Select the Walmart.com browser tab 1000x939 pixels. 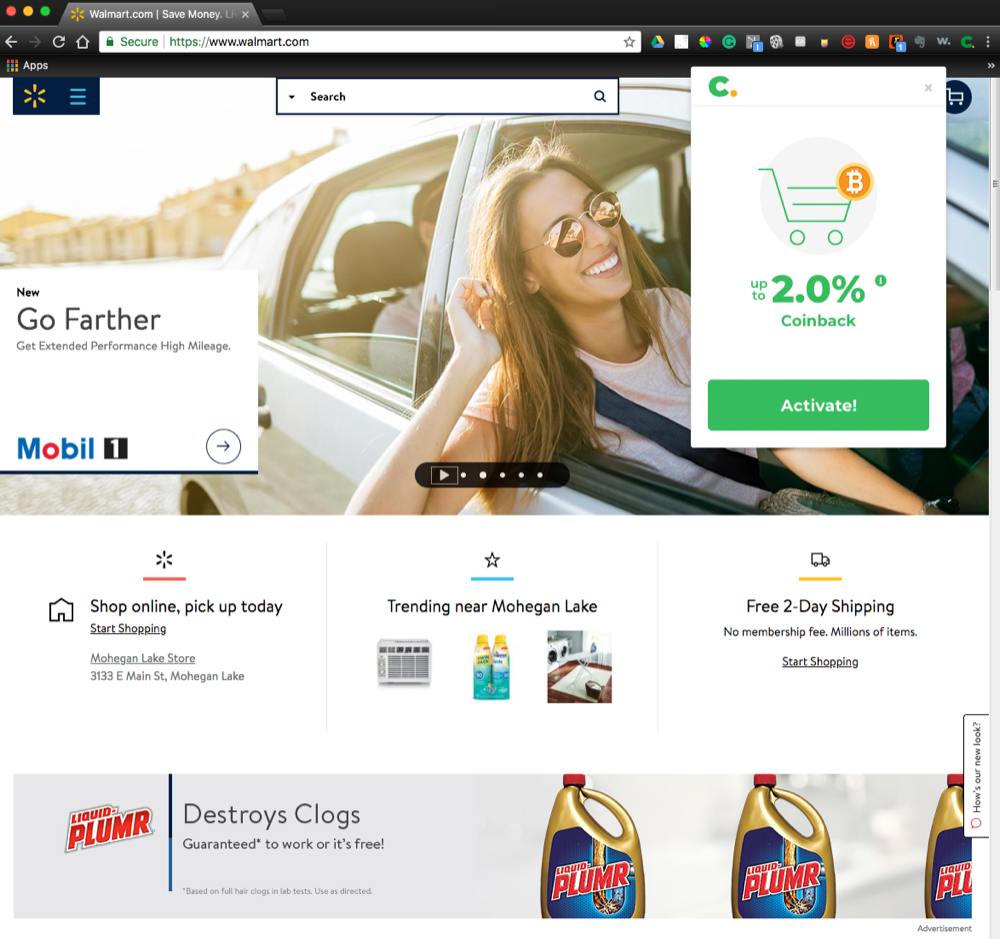click(160, 15)
